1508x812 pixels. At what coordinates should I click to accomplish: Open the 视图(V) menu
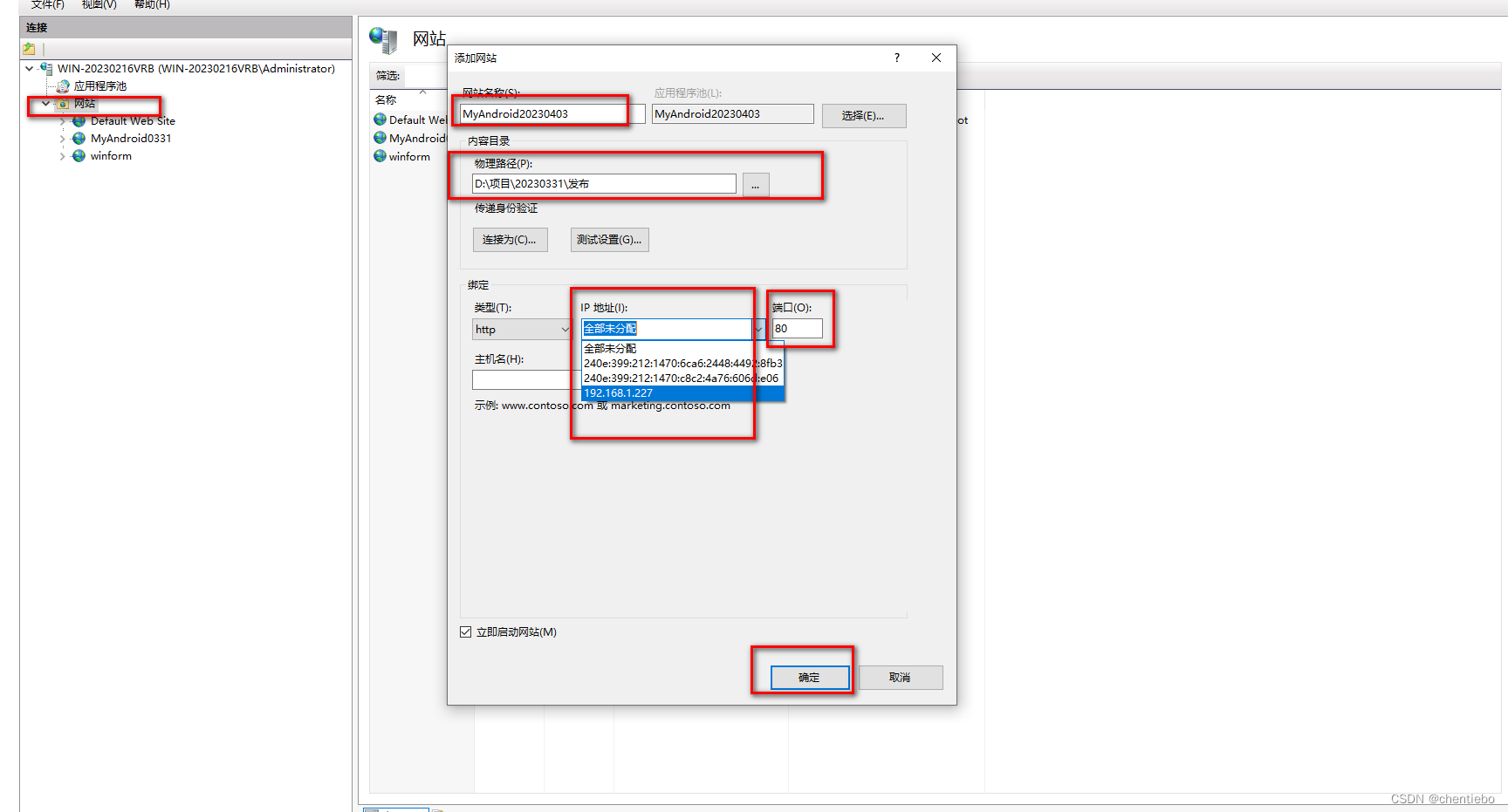pos(99,5)
